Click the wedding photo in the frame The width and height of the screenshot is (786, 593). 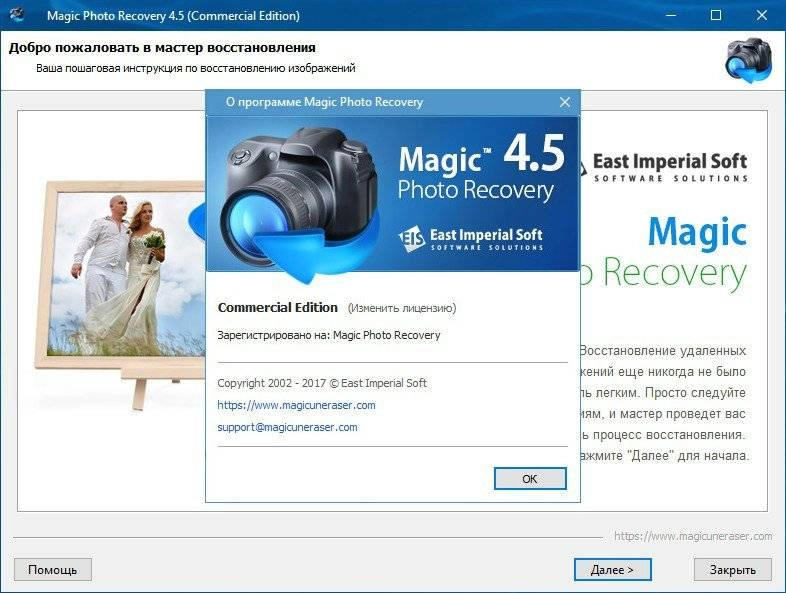125,274
